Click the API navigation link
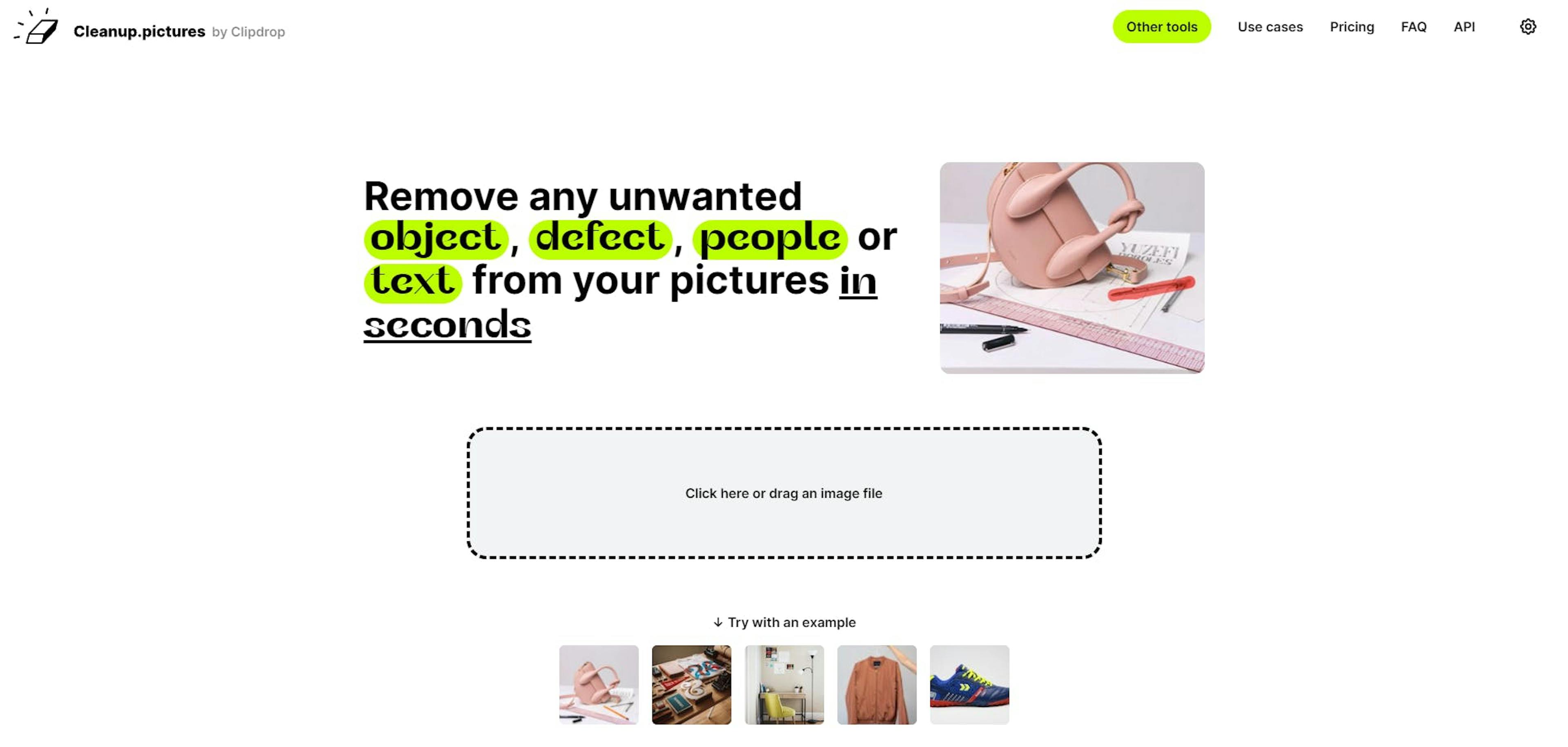Viewport: 1568px width, 747px height. (x=1464, y=26)
